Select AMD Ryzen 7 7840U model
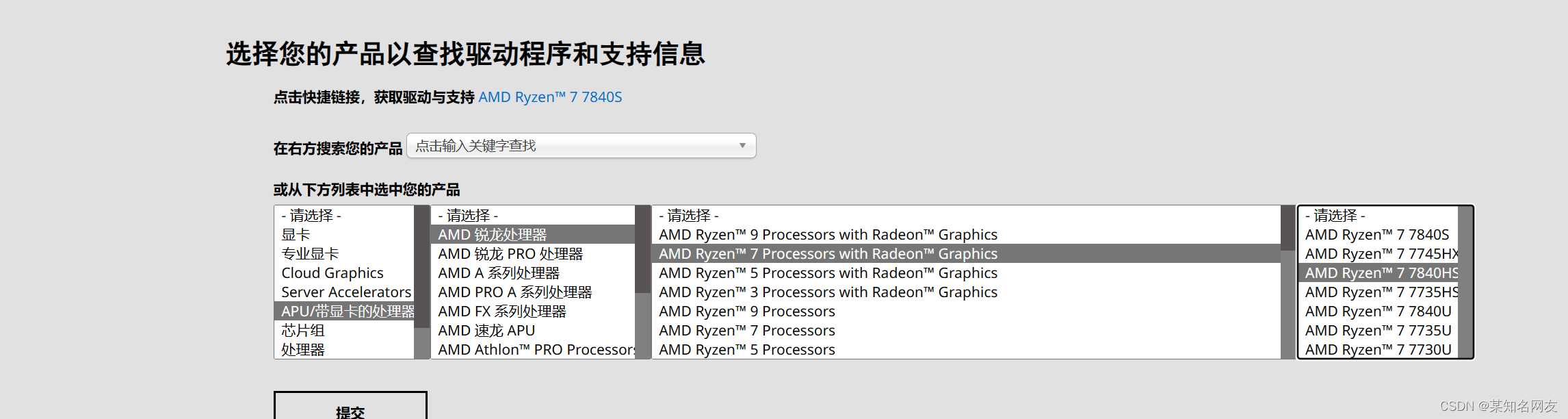 [1378, 312]
